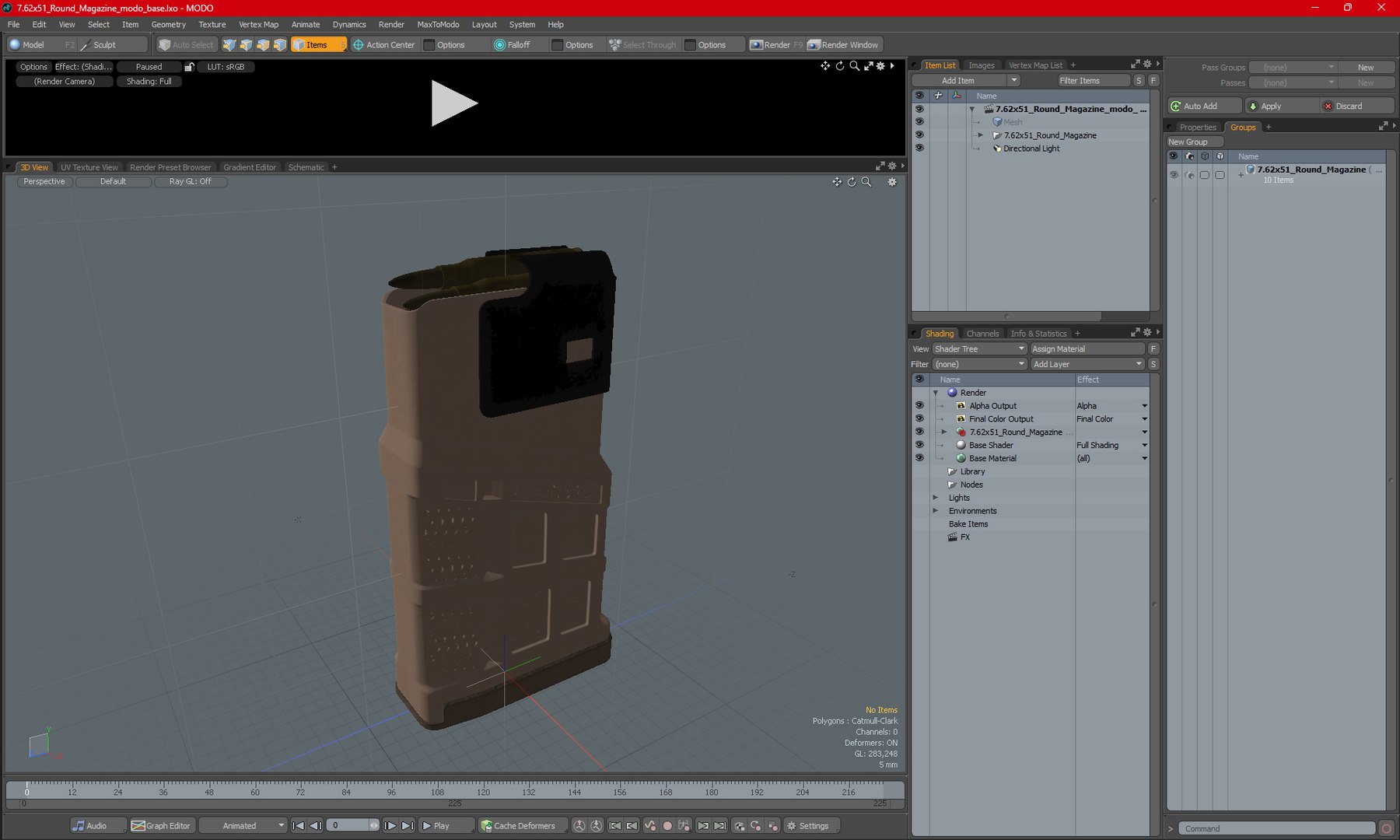The height and width of the screenshot is (840, 1400).
Task: Switch to Images tab
Action: click(981, 65)
